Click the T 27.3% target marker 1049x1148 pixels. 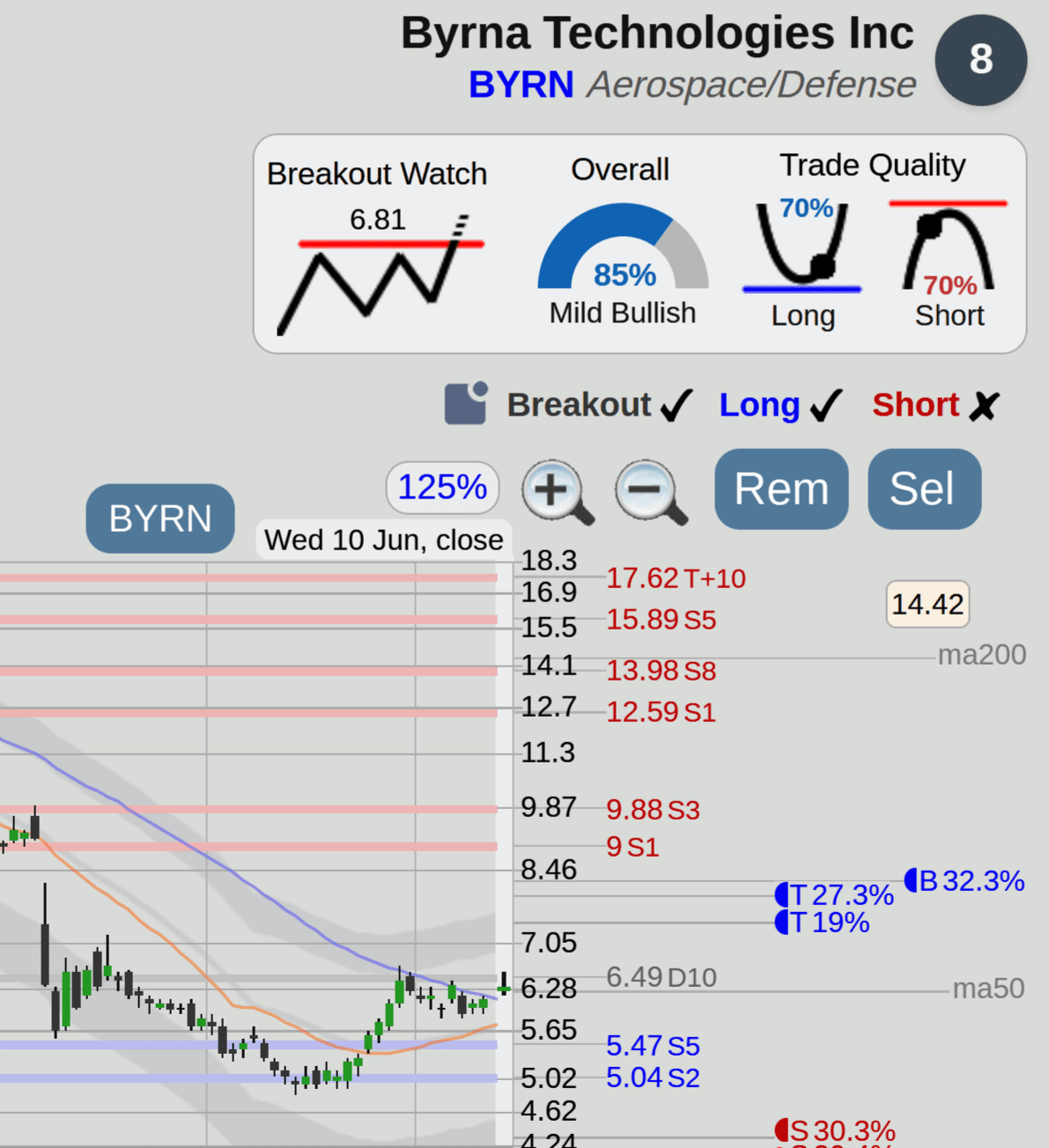coord(834,894)
